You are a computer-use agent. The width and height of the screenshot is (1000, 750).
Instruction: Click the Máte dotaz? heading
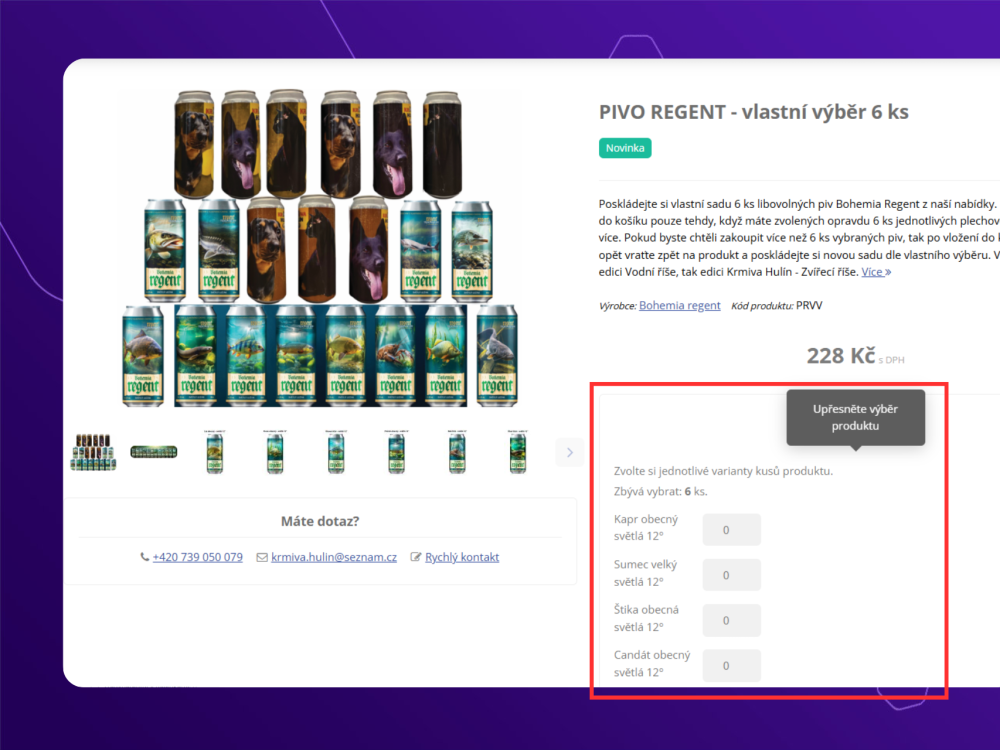pyautogui.click(x=320, y=522)
